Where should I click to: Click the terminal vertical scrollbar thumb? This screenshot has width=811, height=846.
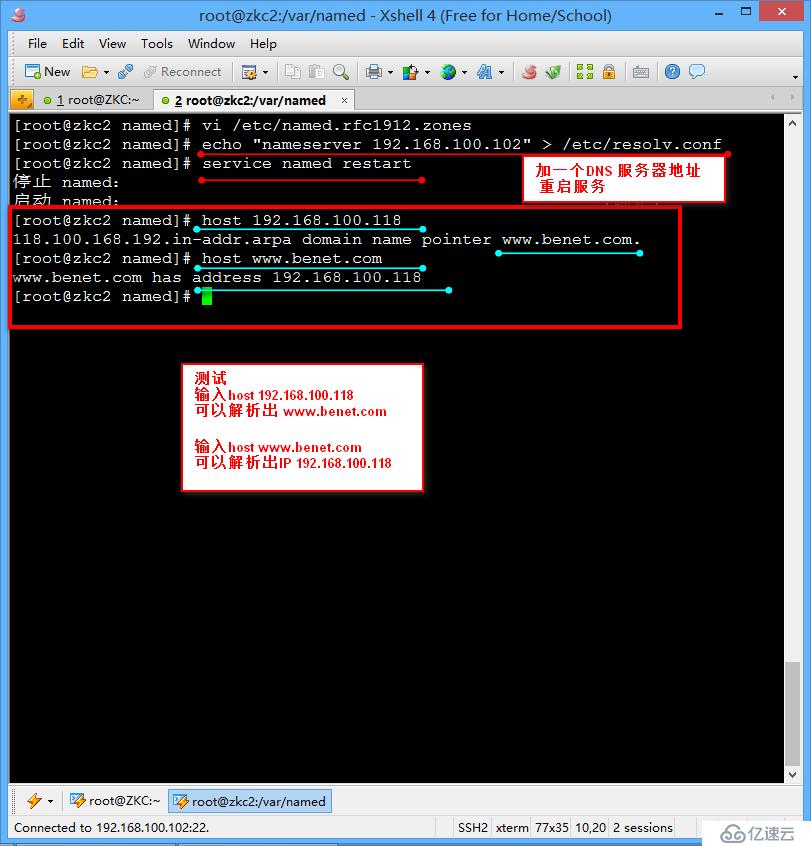[x=792, y=713]
